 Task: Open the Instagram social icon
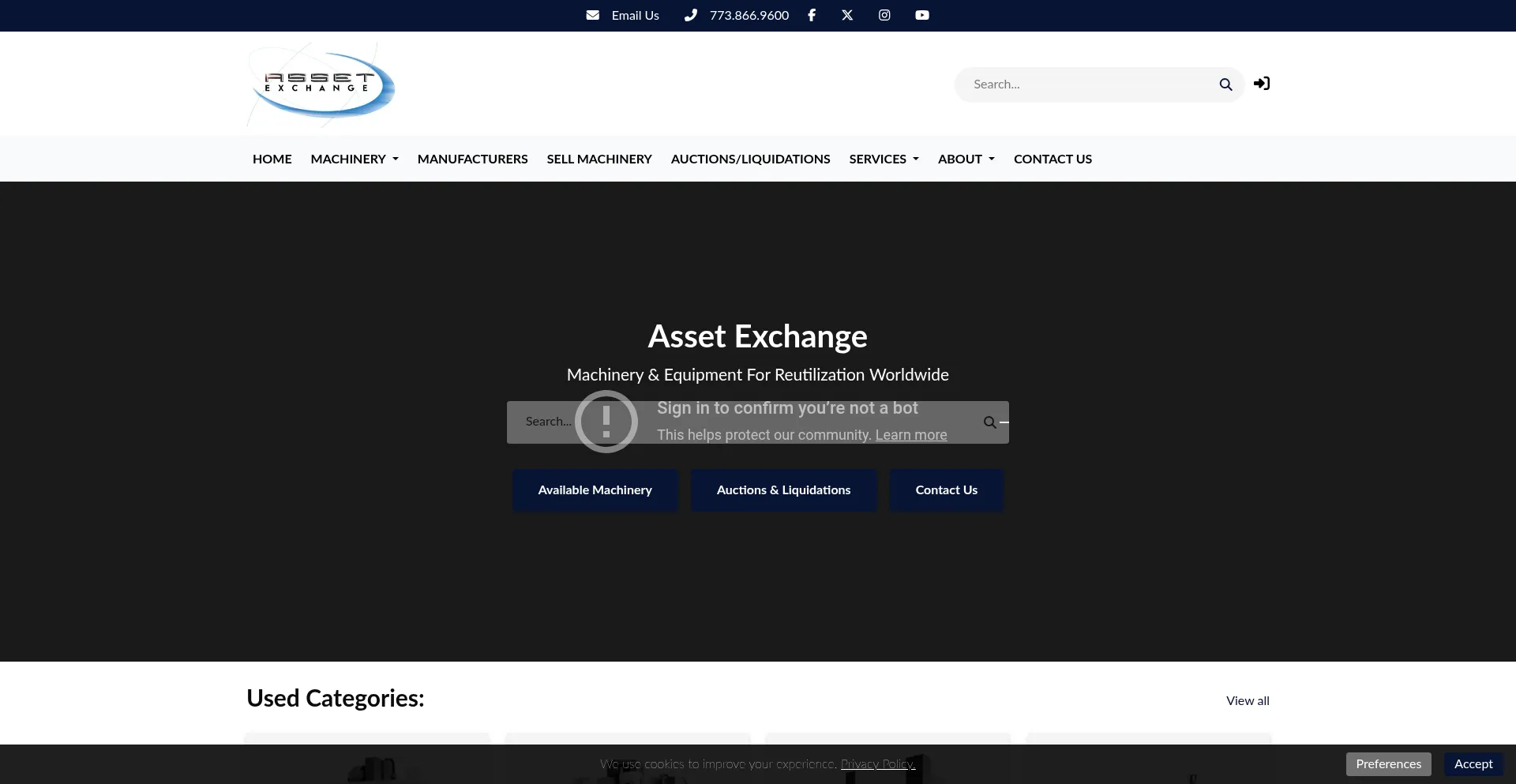(x=884, y=15)
